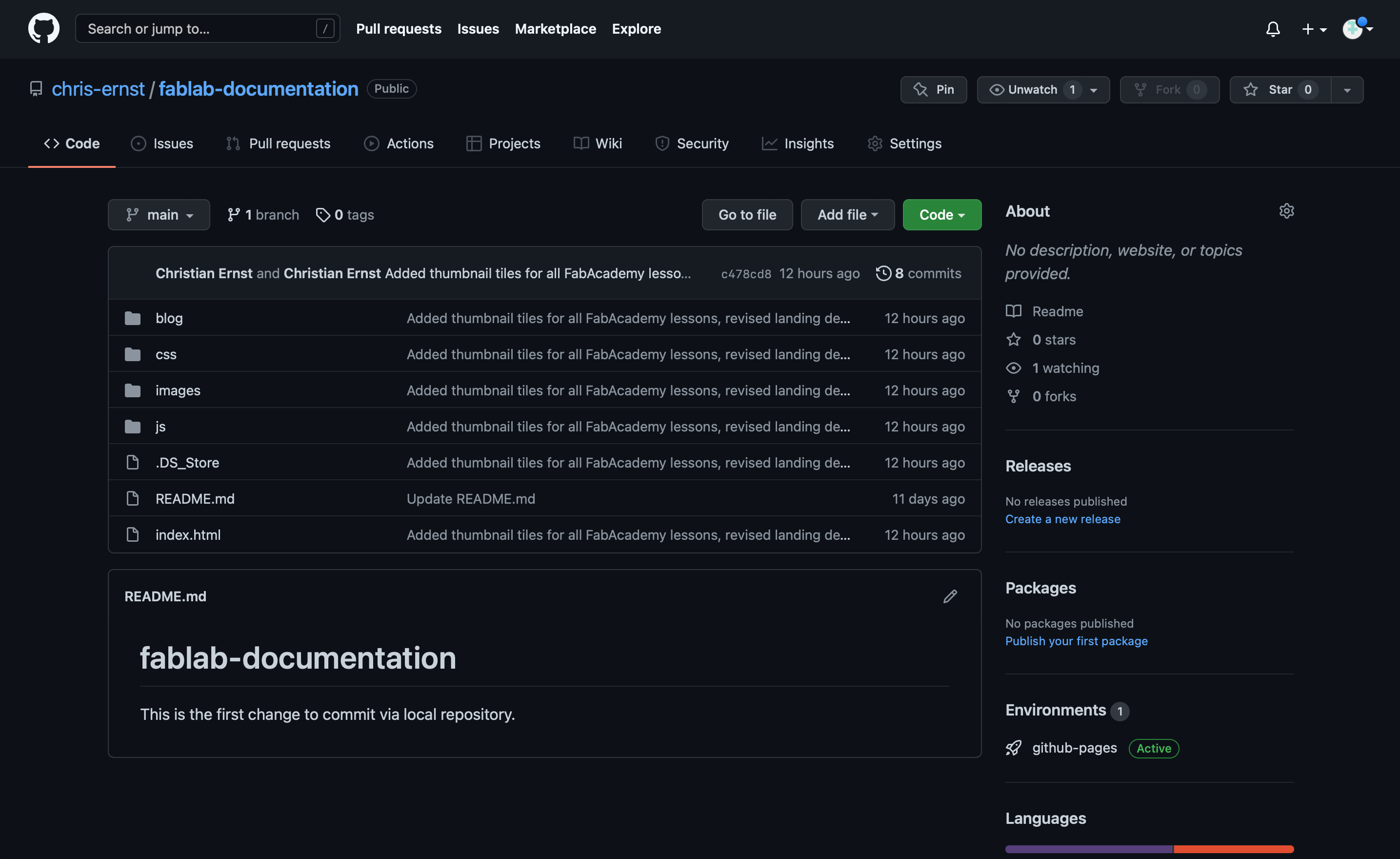Open the Add file dropdown
Screen dimensions: 1400x859
click(x=847, y=215)
